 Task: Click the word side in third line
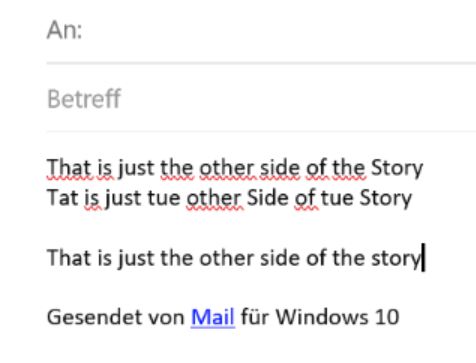click(280, 258)
